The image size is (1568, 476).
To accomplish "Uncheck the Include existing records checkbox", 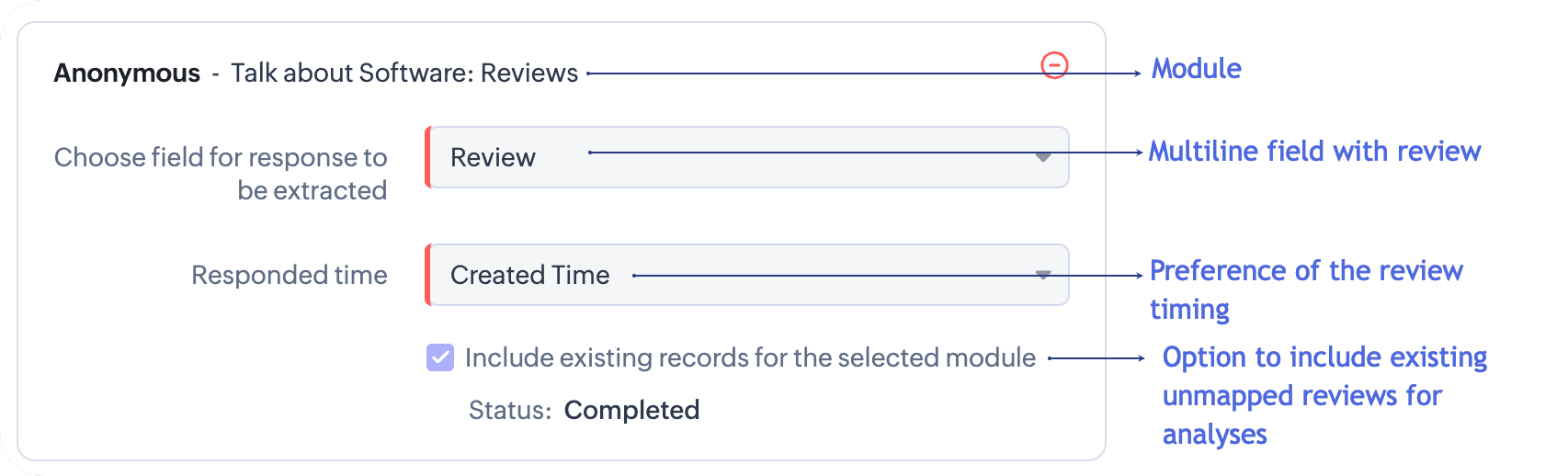I will [440, 357].
